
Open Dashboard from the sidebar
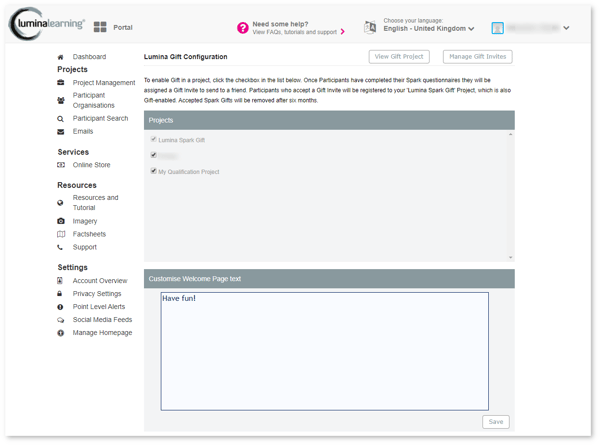[x=90, y=57]
